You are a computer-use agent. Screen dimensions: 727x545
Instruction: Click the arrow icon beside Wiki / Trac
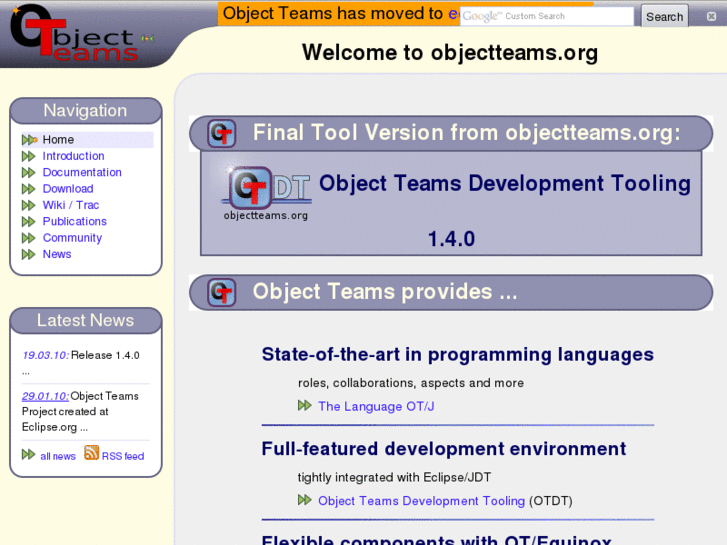click(29, 205)
